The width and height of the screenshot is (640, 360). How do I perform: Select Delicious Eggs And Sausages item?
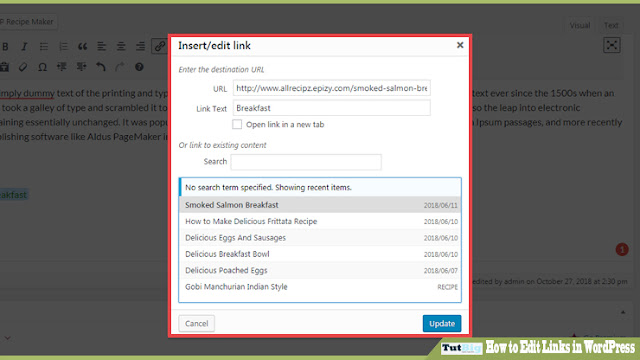coord(320,238)
